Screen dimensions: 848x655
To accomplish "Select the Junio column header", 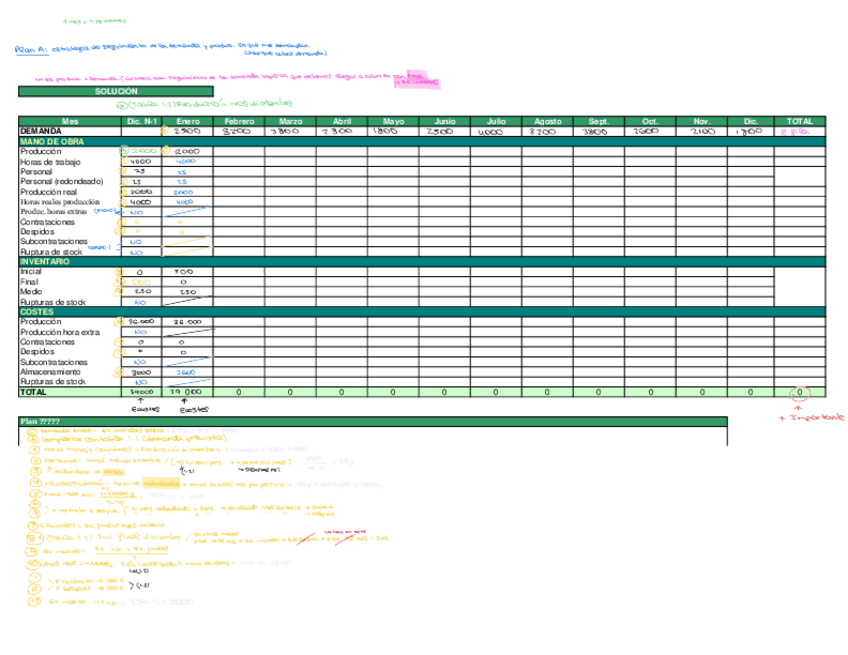I will (445, 121).
